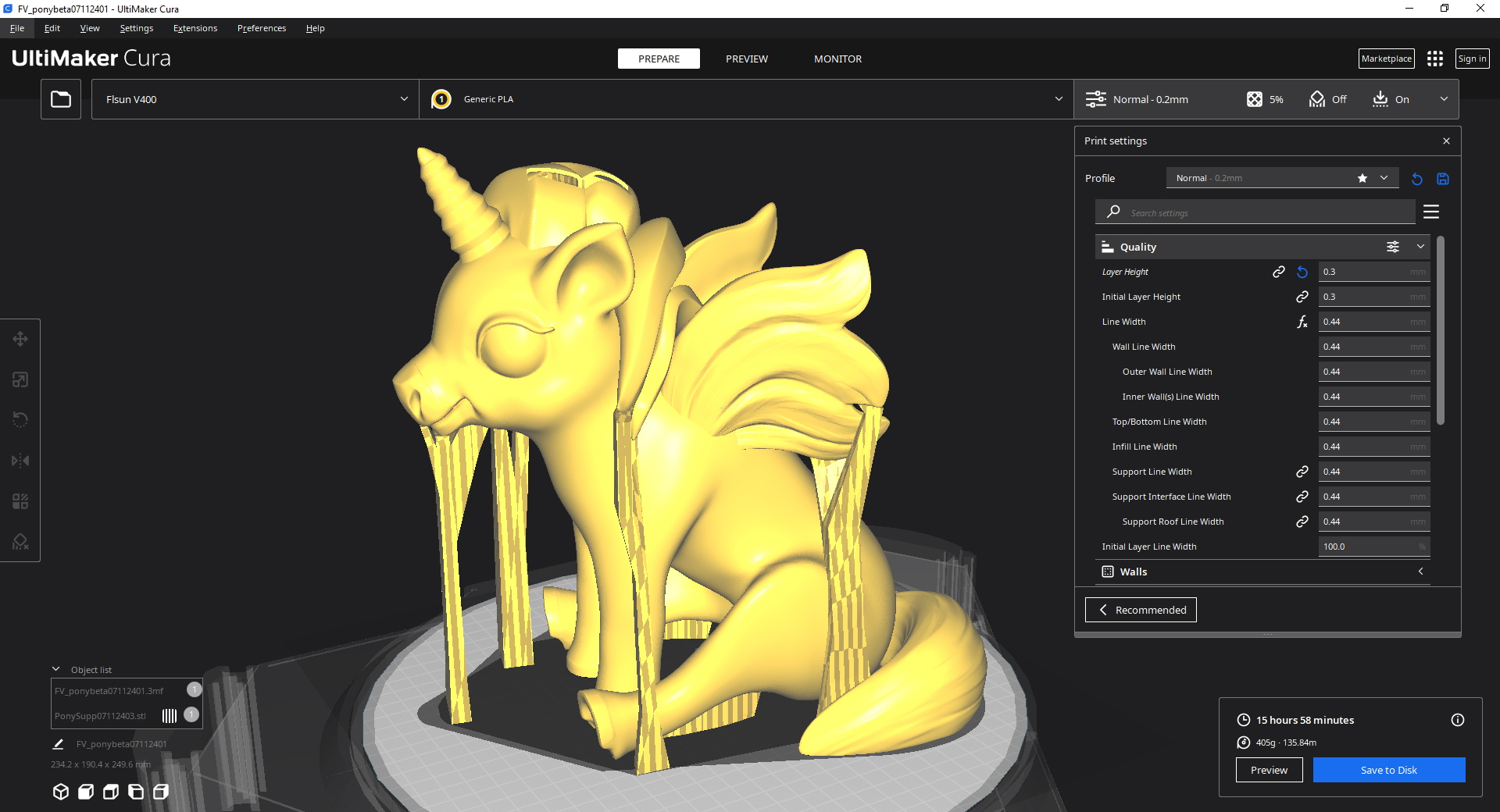Image resolution: width=1500 pixels, height=812 pixels.
Task: Click Save to Disk button
Action: (x=1389, y=770)
